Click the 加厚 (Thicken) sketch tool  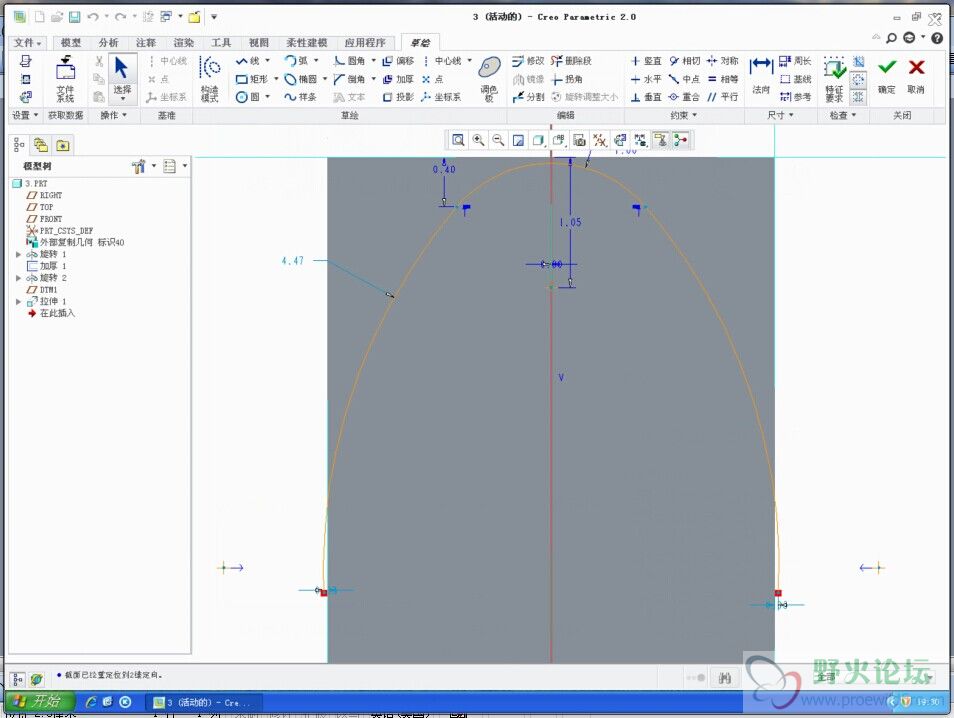(x=398, y=79)
